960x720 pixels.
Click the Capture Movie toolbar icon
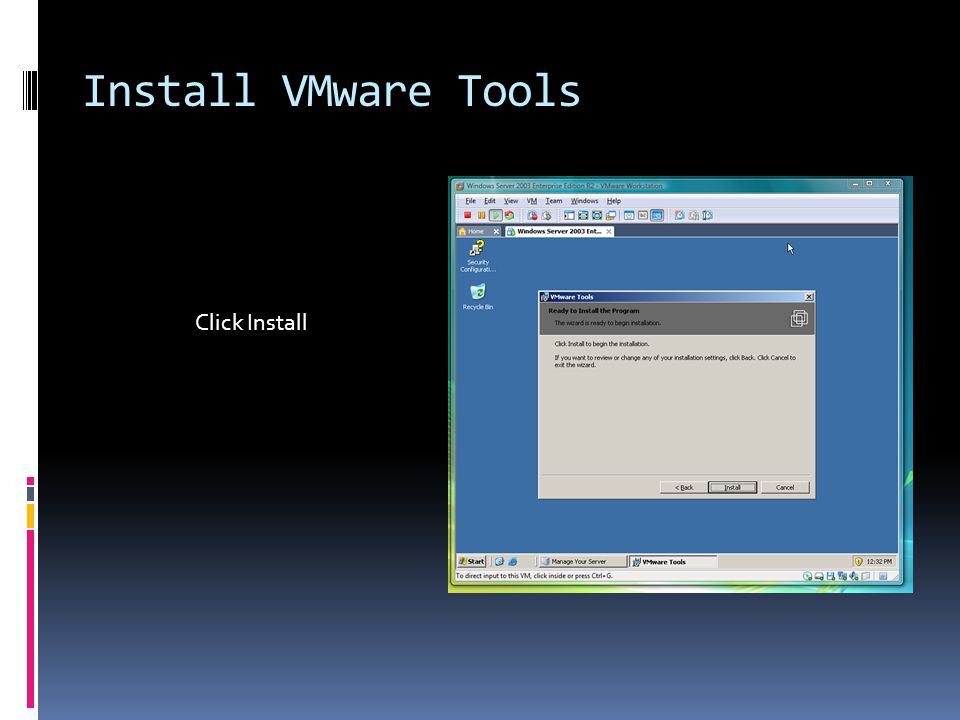point(694,216)
